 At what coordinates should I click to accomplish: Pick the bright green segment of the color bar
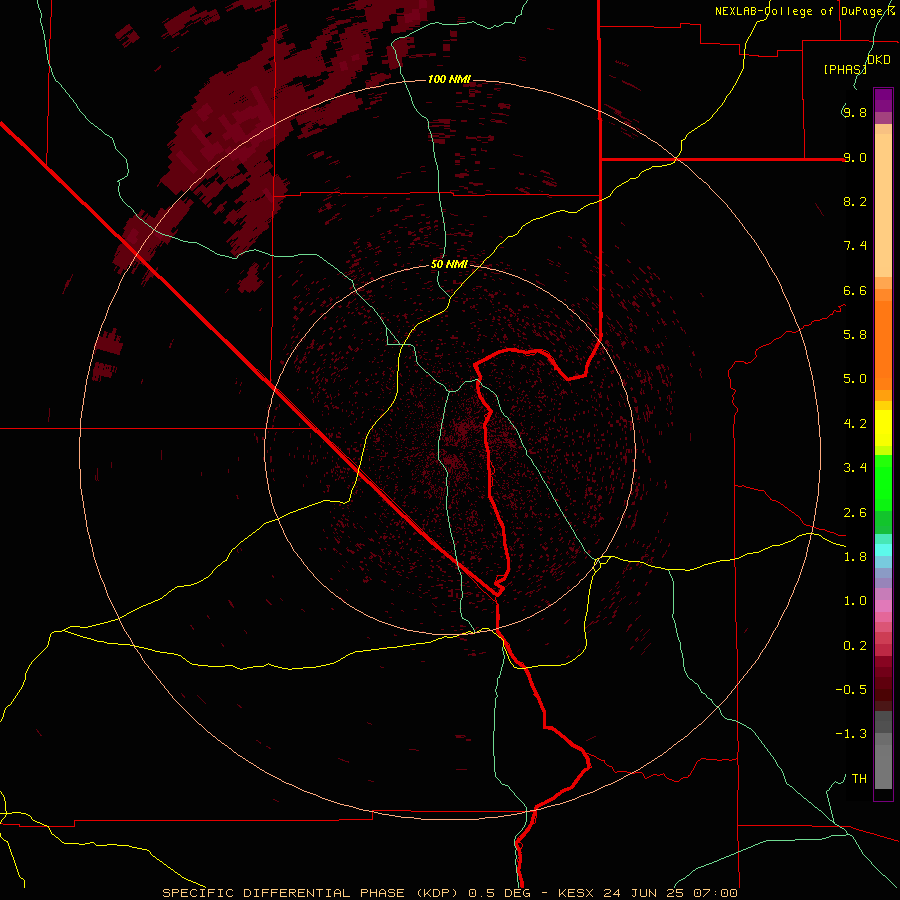coord(883,483)
